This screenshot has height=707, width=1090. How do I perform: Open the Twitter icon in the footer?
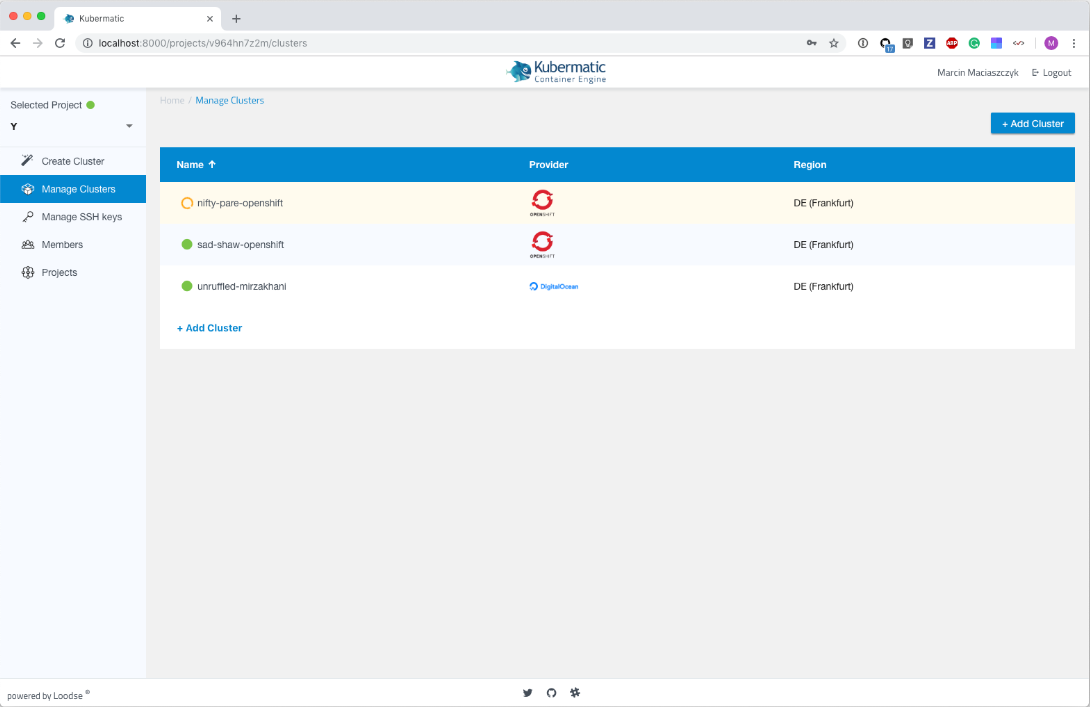pyautogui.click(x=527, y=692)
